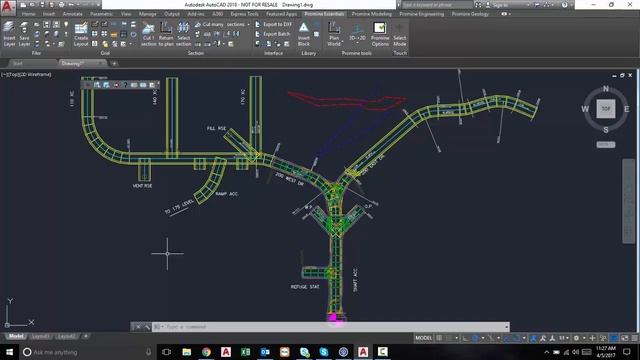Click the Clean Screen icon in status bar
Screen dimensions: 640x360
coord(625,338)
